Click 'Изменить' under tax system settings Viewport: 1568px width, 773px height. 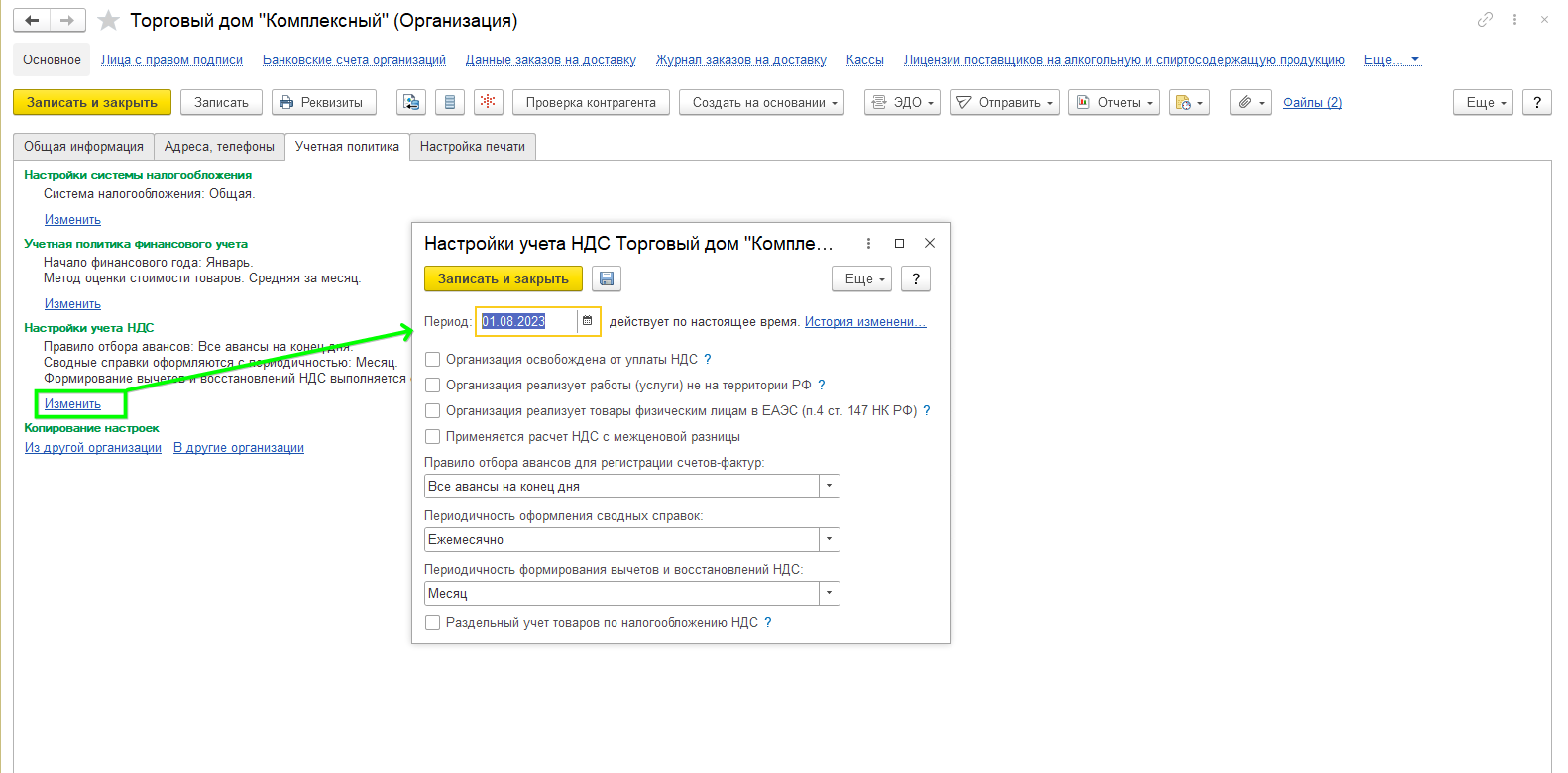72,219
